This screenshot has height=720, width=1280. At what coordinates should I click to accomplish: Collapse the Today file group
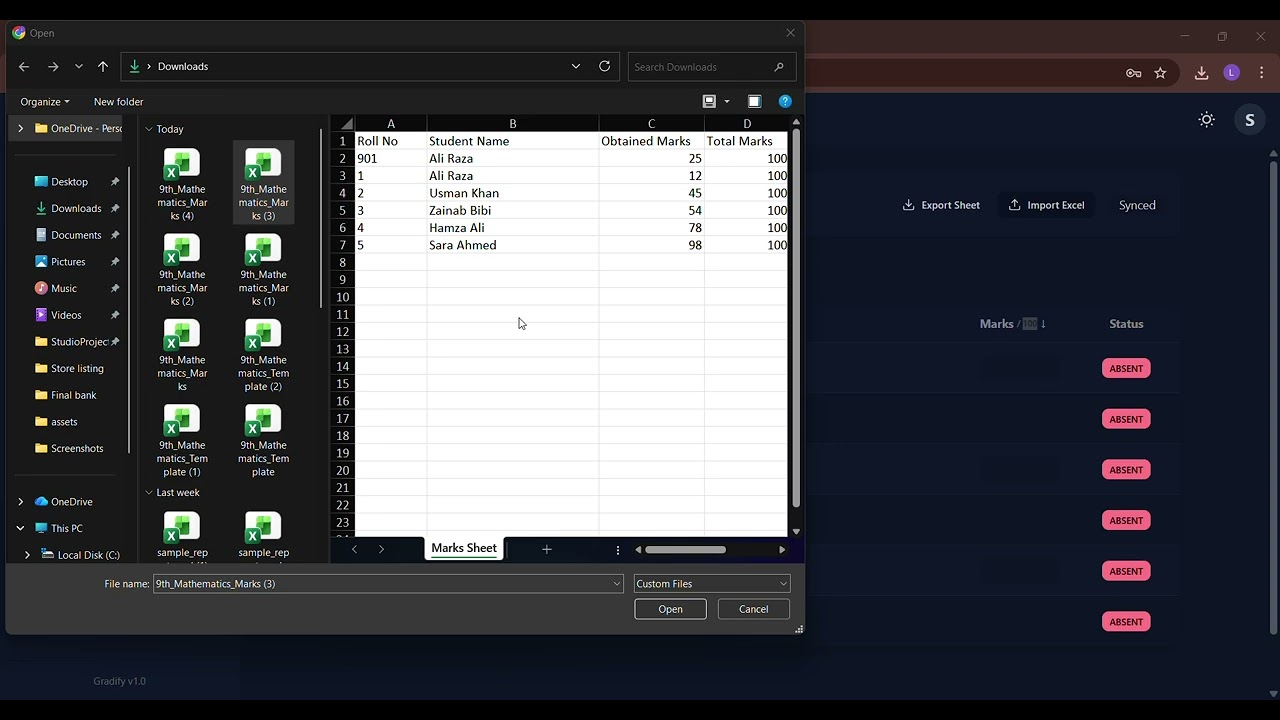(149, 129)
